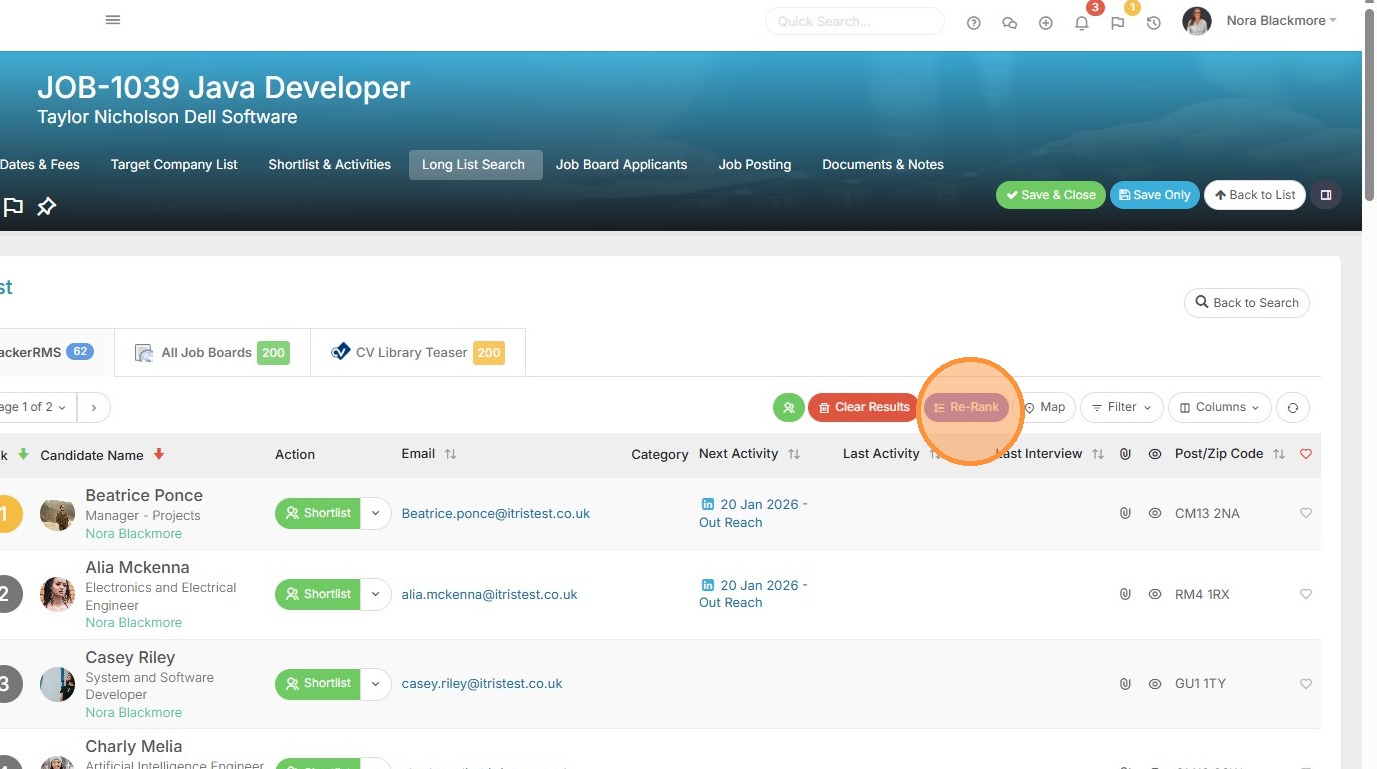Expand the Columns dropdown

[1220, 407]
